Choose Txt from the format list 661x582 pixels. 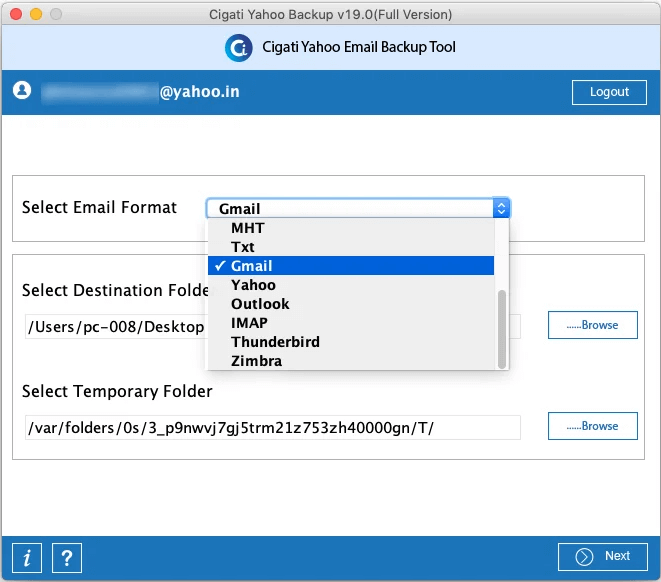click(x=351, y=247)
